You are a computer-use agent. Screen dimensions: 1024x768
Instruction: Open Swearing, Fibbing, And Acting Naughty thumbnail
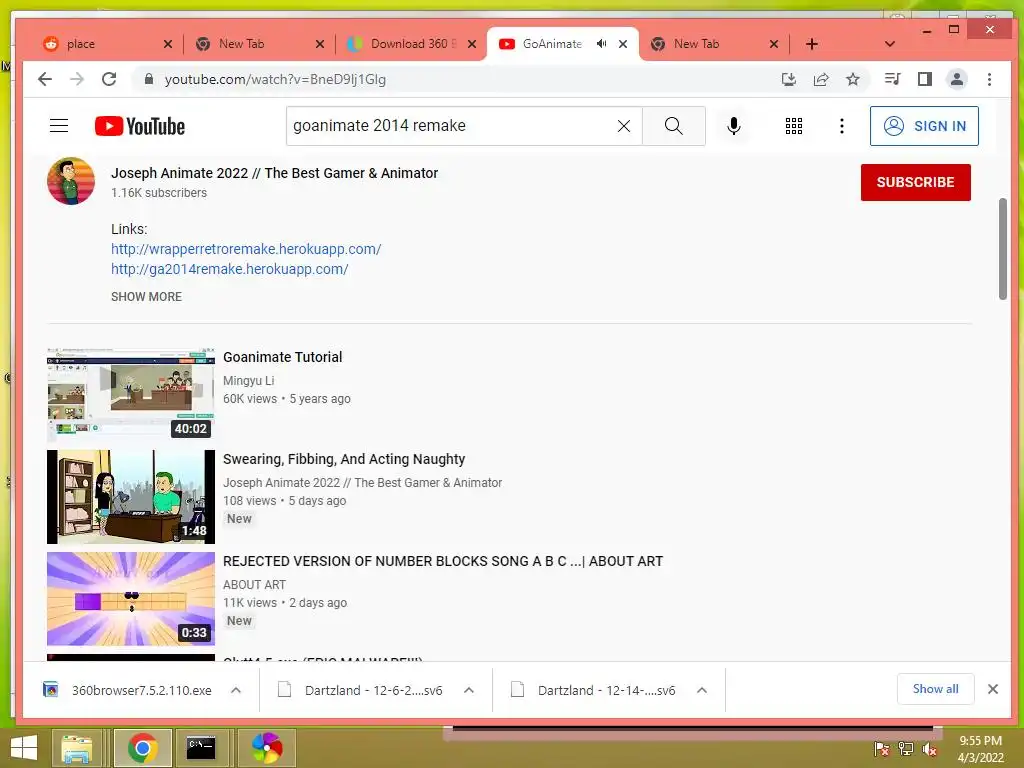131,497
